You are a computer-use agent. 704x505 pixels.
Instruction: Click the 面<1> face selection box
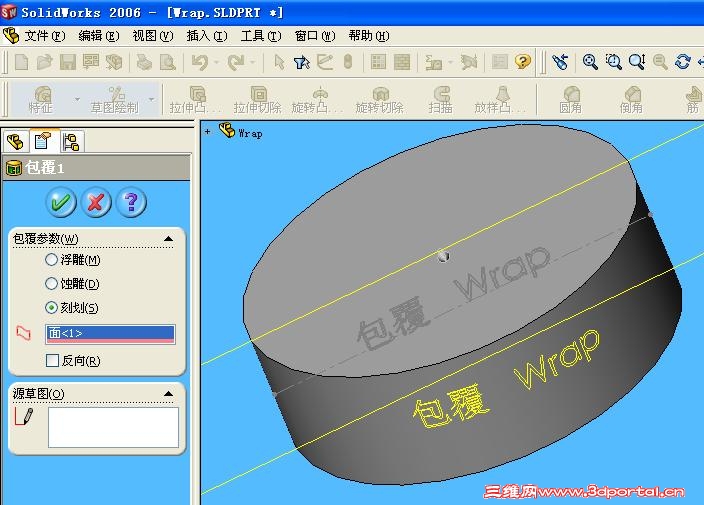pyautogui.click(x=110, y=334)
